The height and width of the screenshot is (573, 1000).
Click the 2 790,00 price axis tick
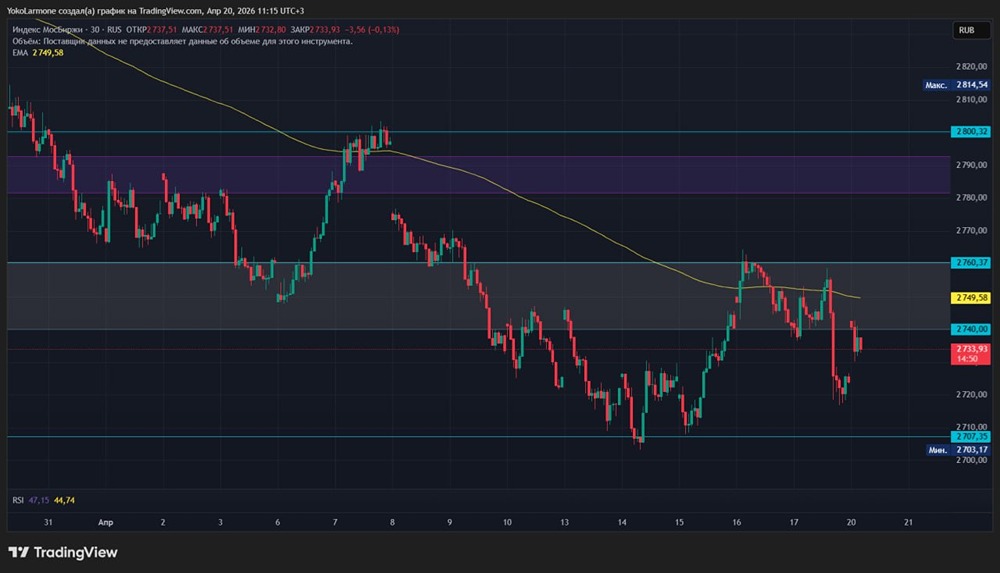coord(971,165)
